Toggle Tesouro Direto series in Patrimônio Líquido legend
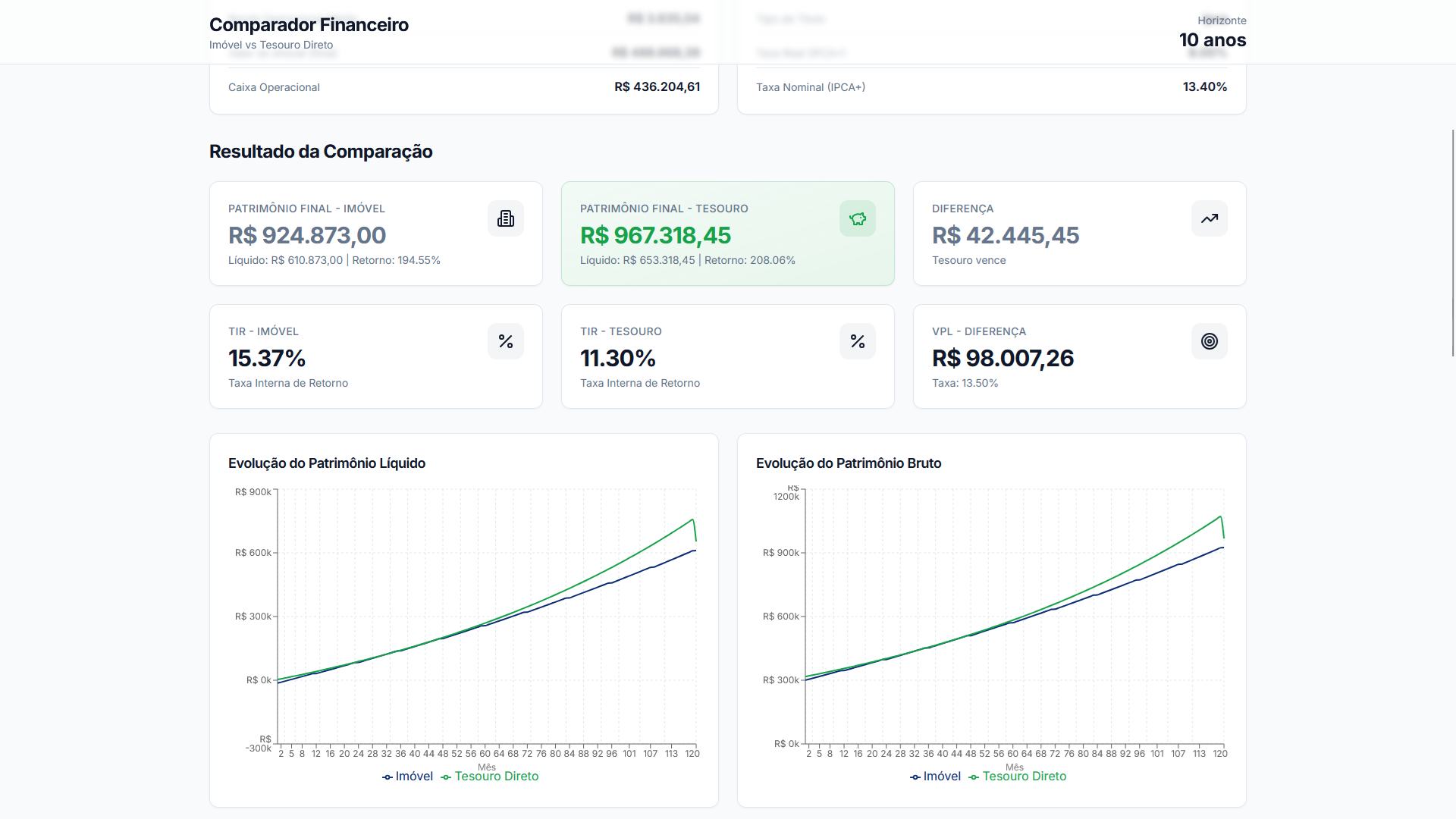 point(496,777)
